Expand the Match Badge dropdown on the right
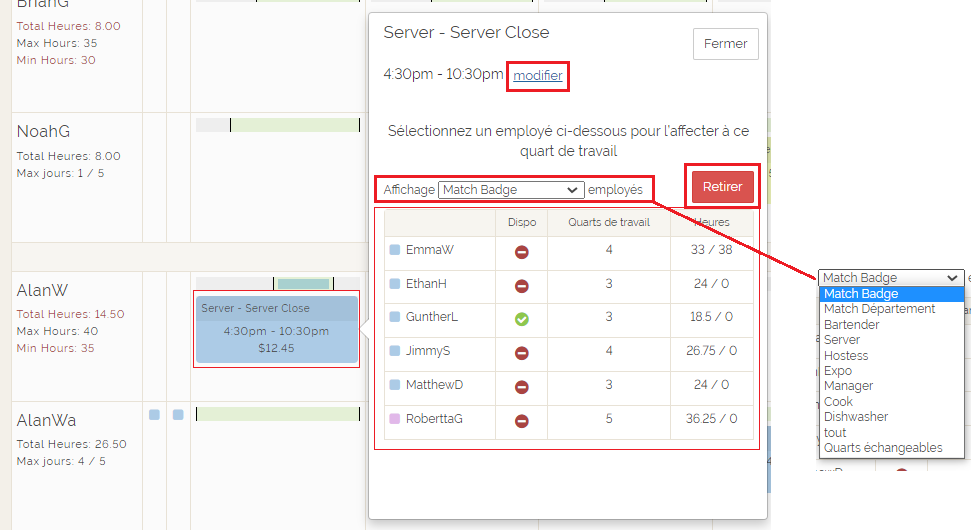This screenshot has height=530, width=971. (891, 278)
